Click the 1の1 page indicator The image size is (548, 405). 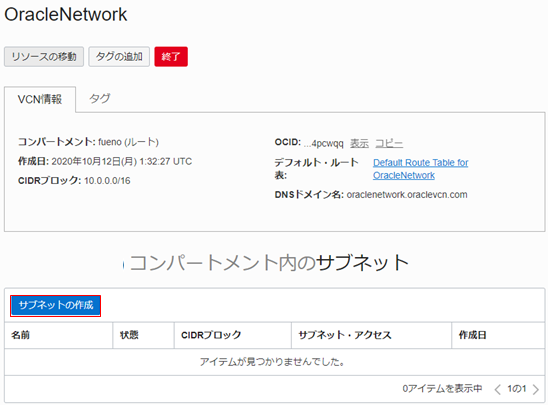[x=517, y=389]
